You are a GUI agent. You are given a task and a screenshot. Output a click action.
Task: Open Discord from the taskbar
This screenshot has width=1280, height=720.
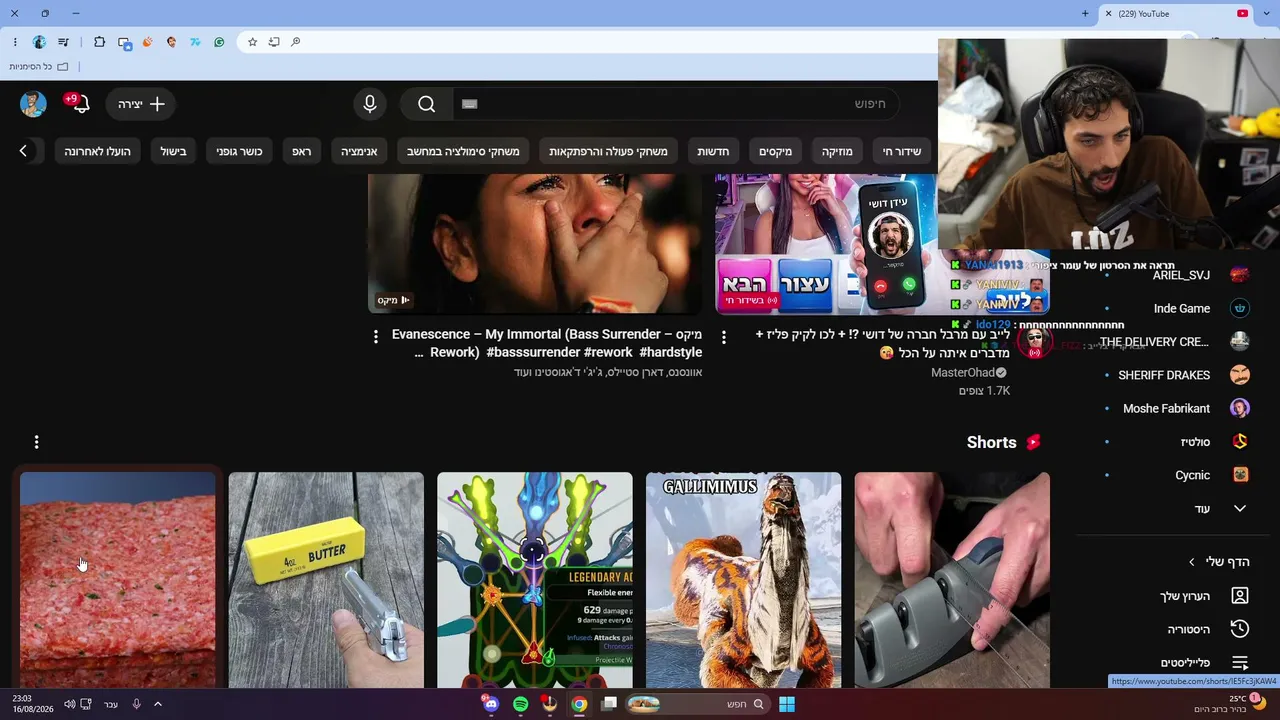[491, 704]
